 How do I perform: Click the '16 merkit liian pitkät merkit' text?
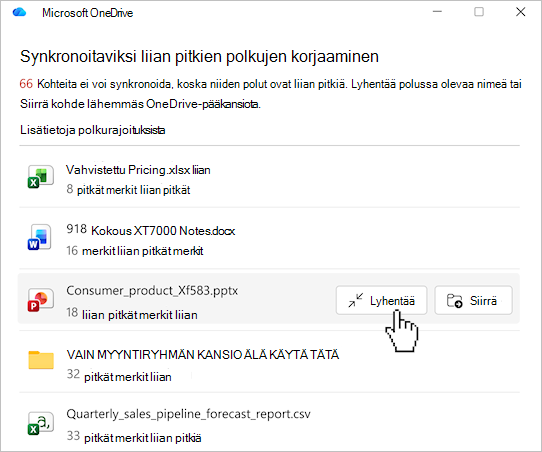(x=135, y=251)
